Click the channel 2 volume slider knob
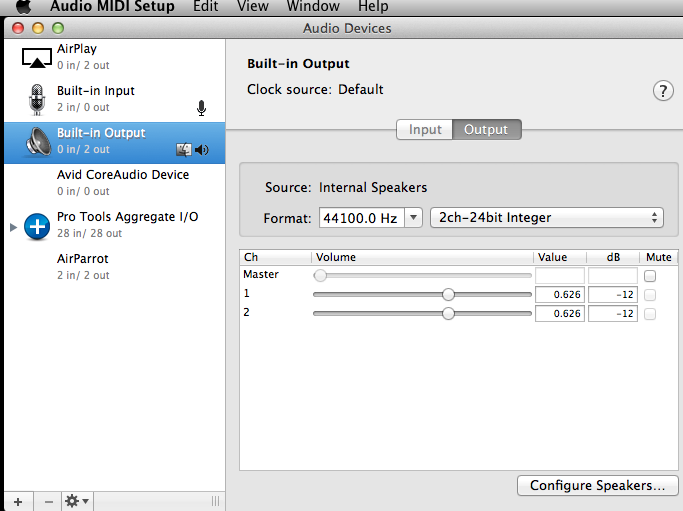Screen dimensions: 683x511 pos(448,313)
